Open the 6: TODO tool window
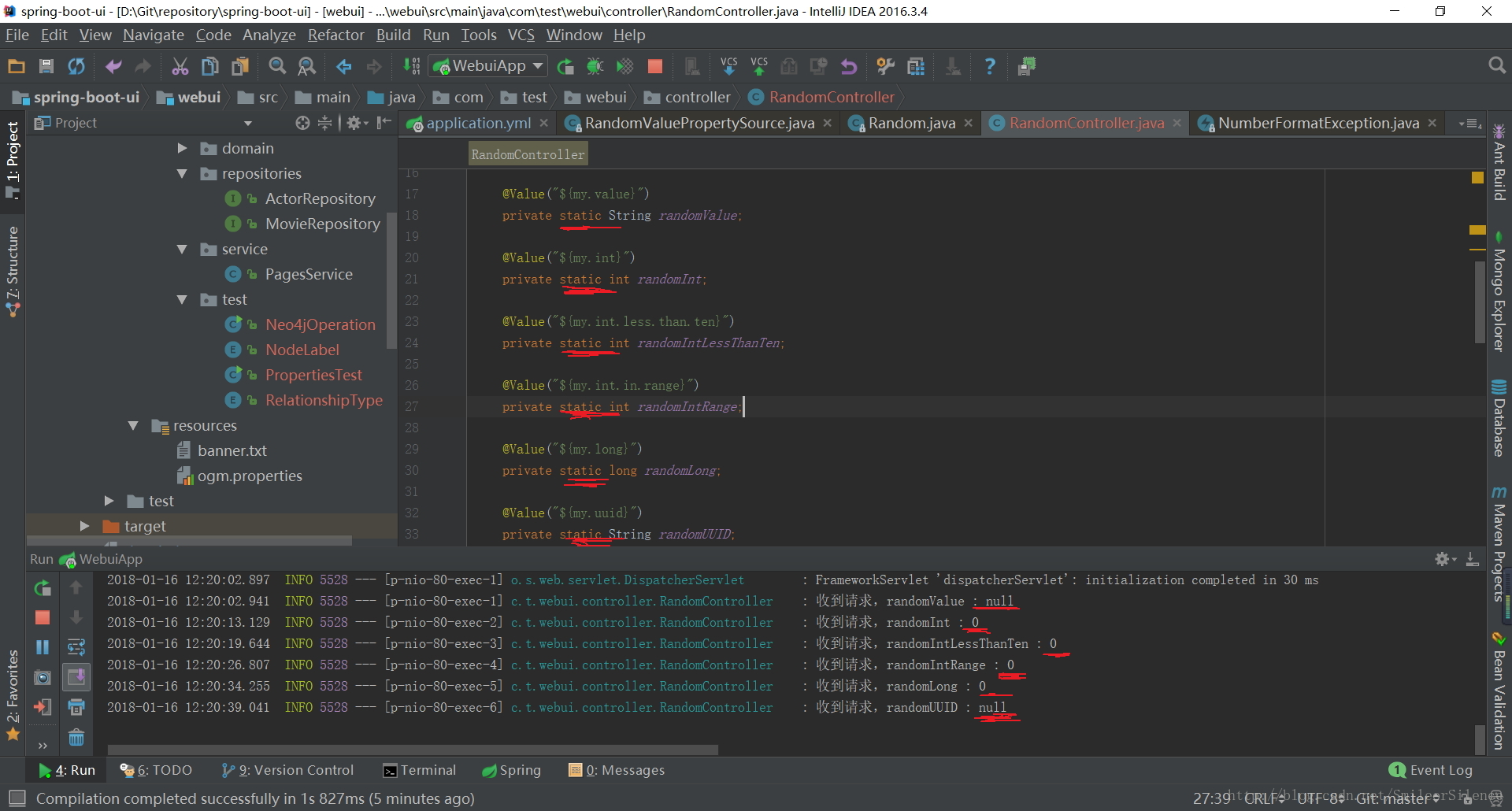 156,770
